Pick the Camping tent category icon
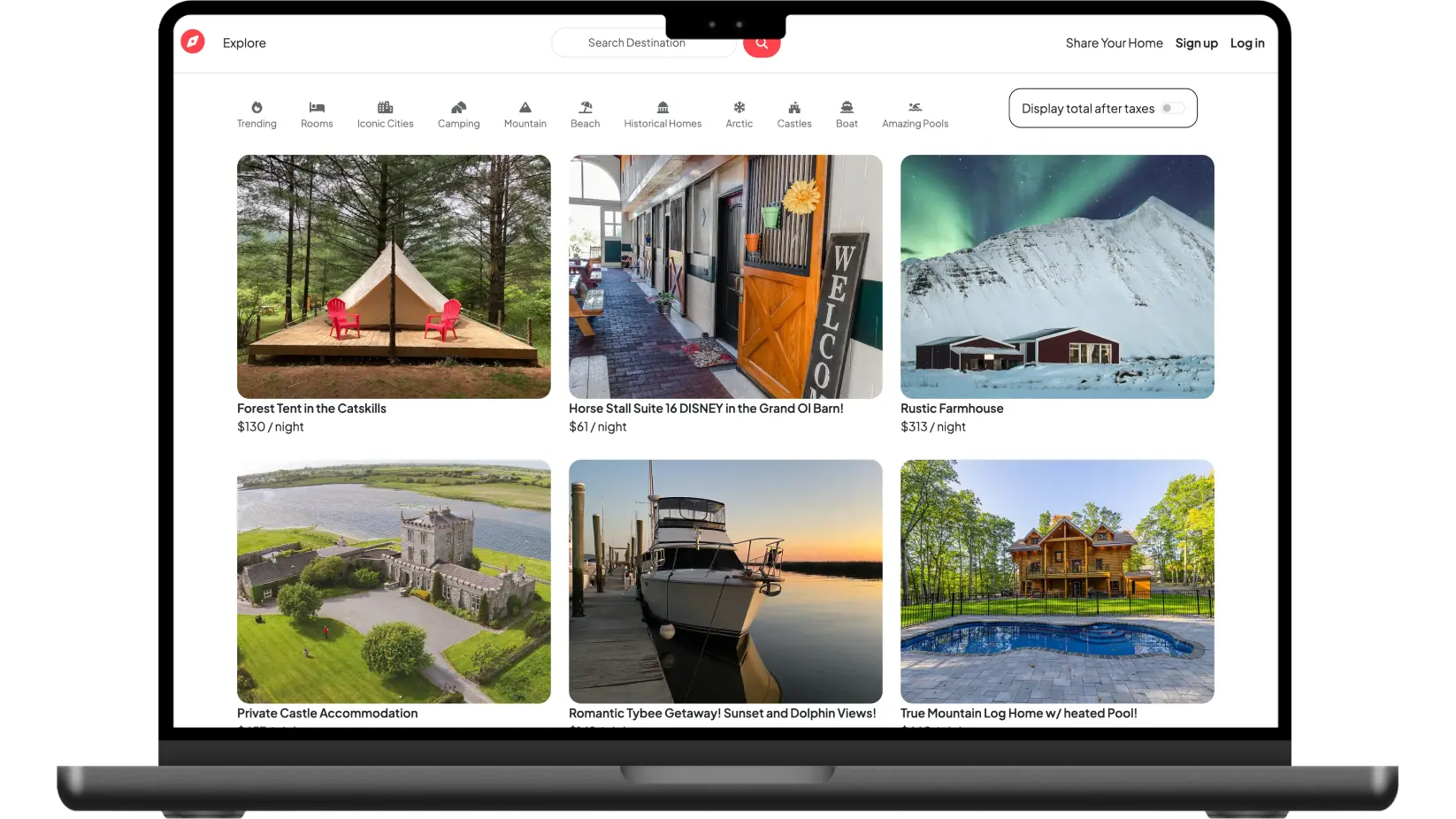 point(458,108)
